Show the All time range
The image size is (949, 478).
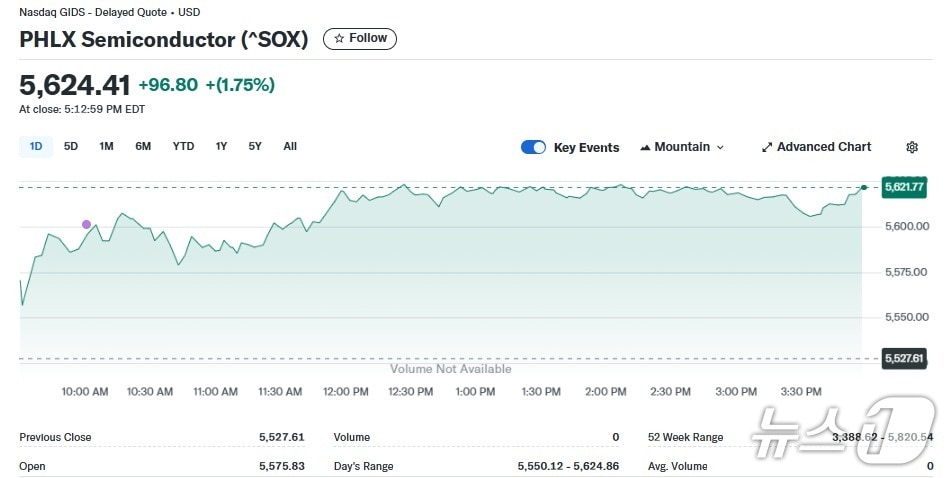[x=290, y=146]
